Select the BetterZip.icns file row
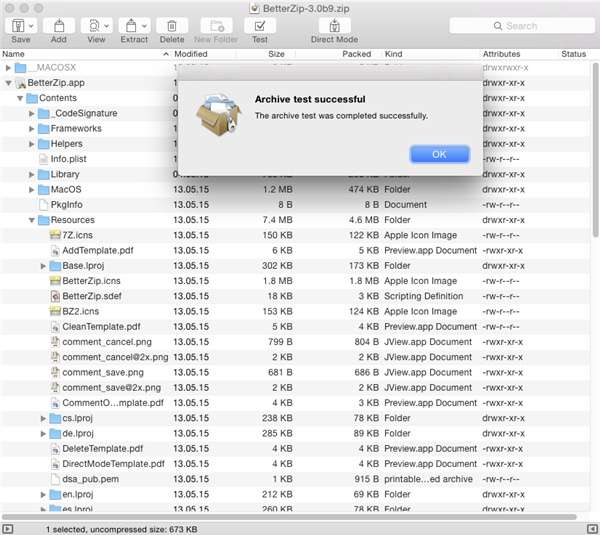Screen dimensions: 600x535 (91, 281)
